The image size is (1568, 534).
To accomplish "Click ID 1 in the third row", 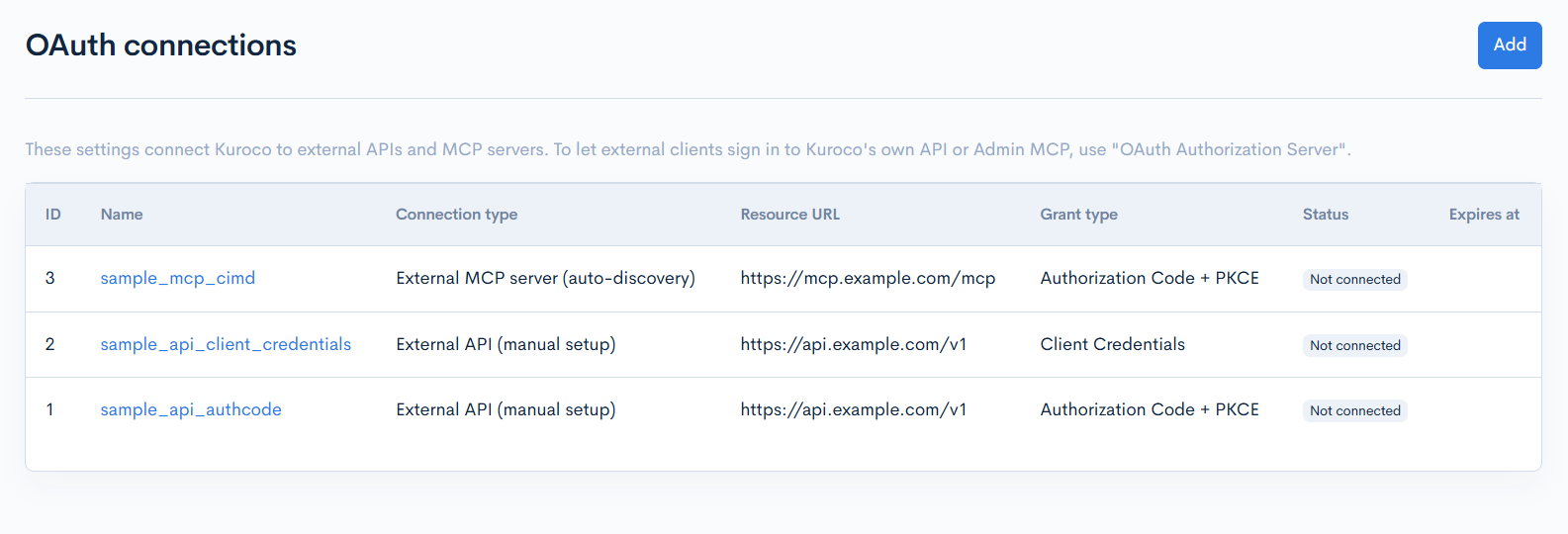I will (50, 409).
